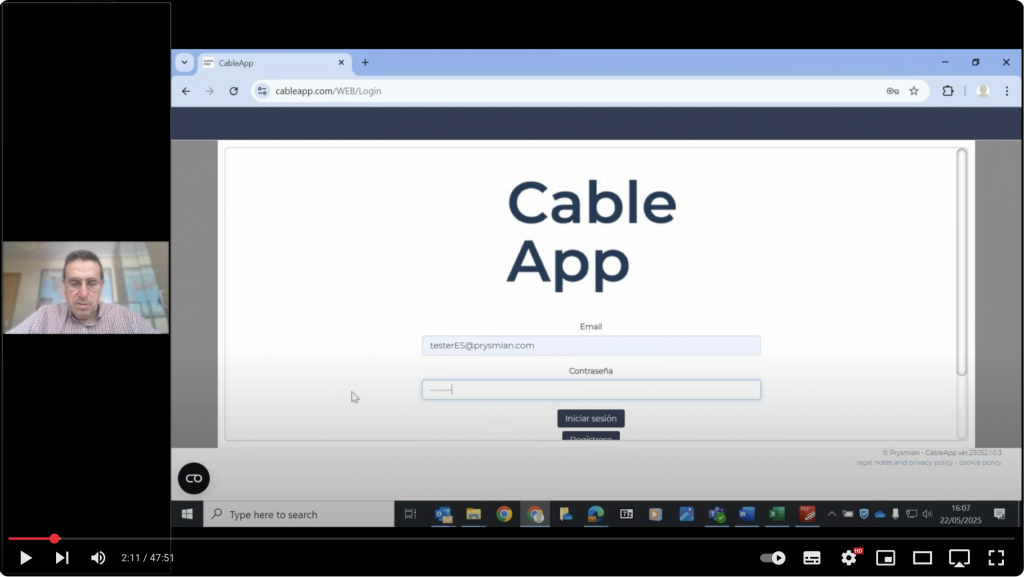
Task: Open Excel from the taskbar
Action: coord(776,514)
